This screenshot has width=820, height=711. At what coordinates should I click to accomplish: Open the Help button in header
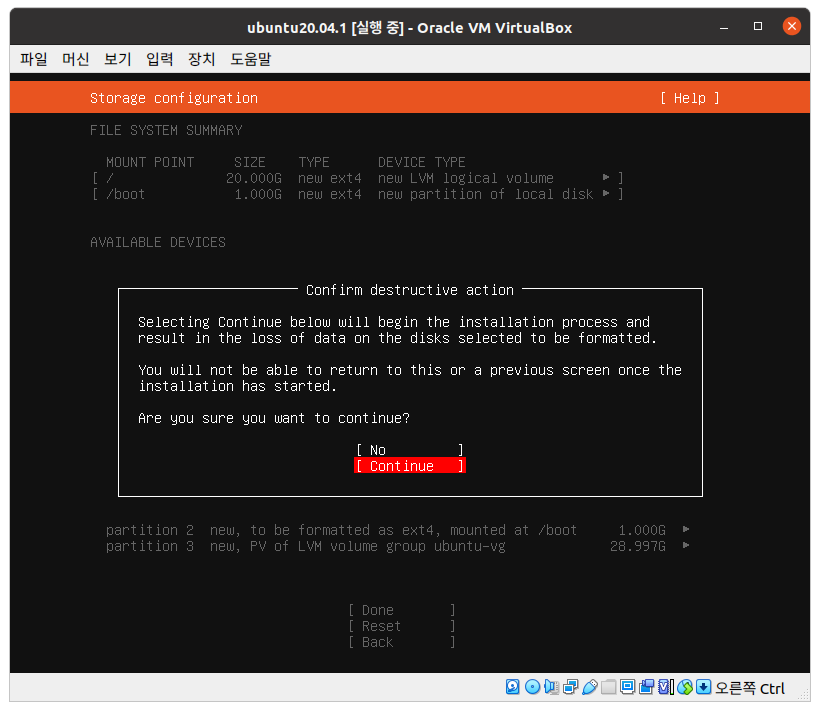click(x=689, y=98)
